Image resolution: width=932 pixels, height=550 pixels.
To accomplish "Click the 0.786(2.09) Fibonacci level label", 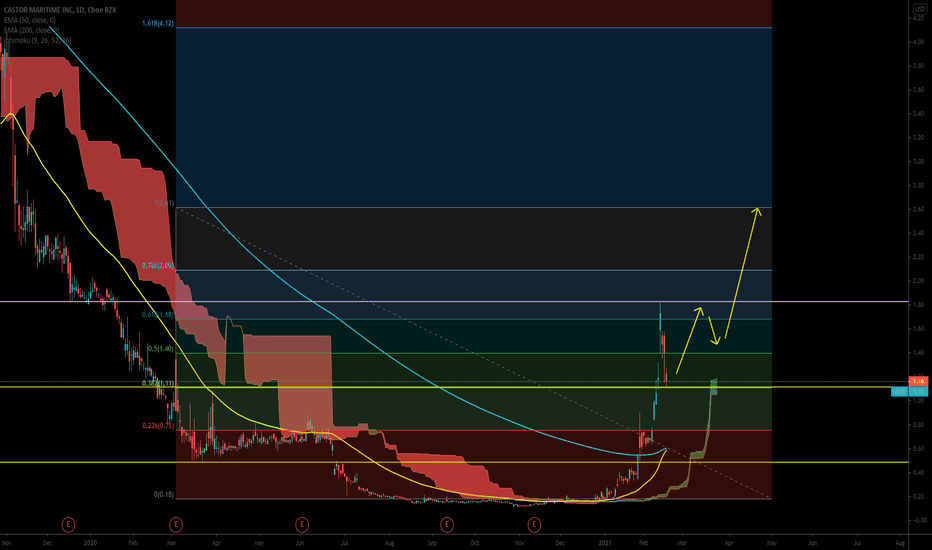I will click(158, 266).
